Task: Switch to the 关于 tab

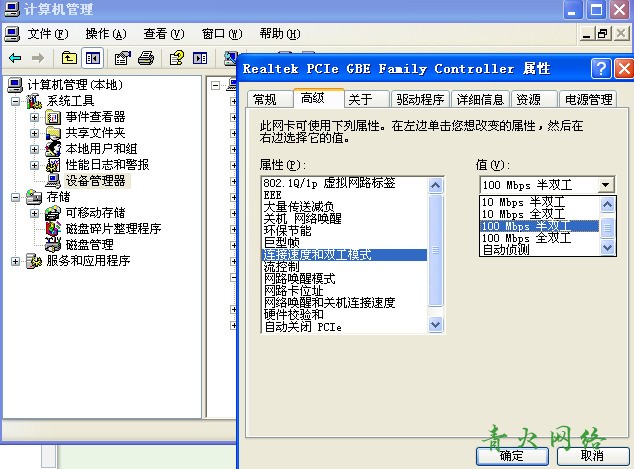Action: (x=366, y=99)
